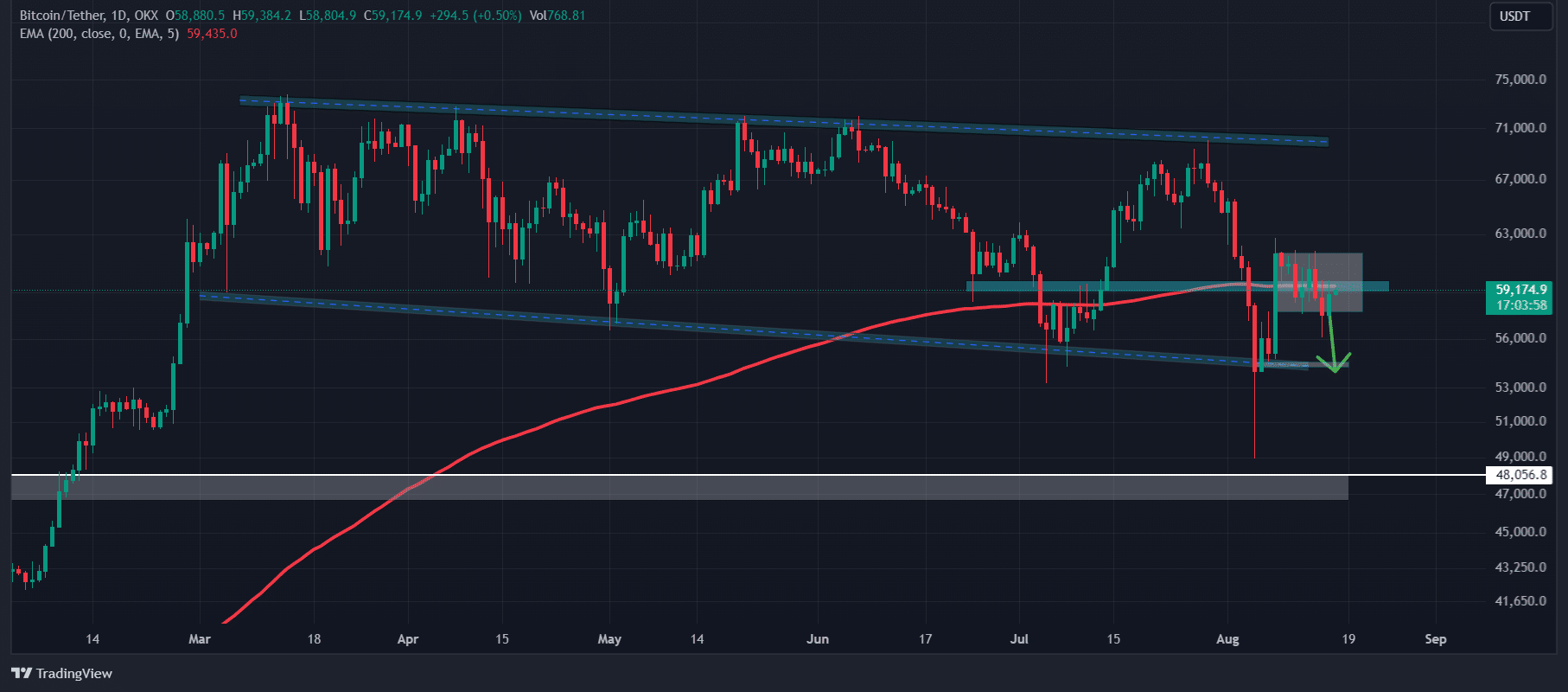Viewport: 1568px width, 692px height.
Task: Open the USDT currency dropdown
Action: tap(1520, 16)
